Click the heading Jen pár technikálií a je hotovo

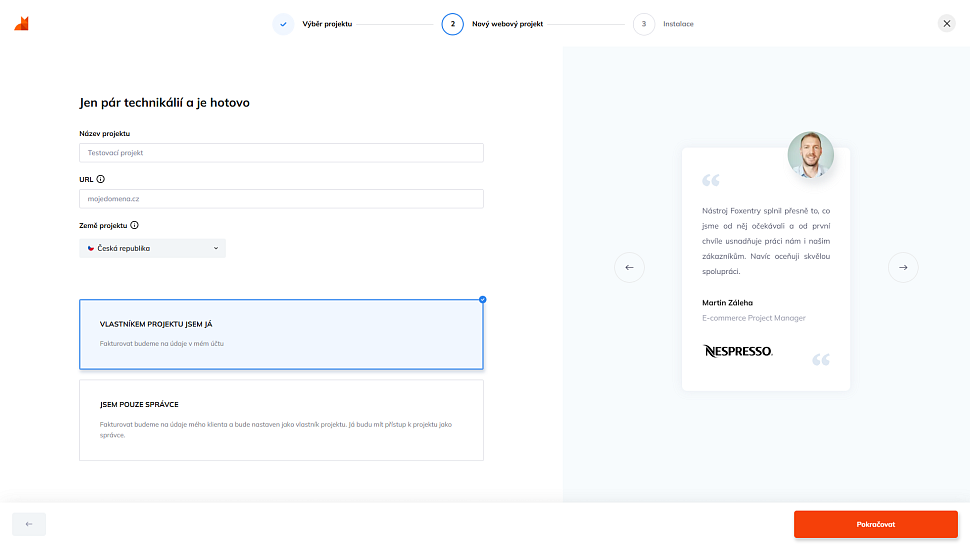click(165, 103)
